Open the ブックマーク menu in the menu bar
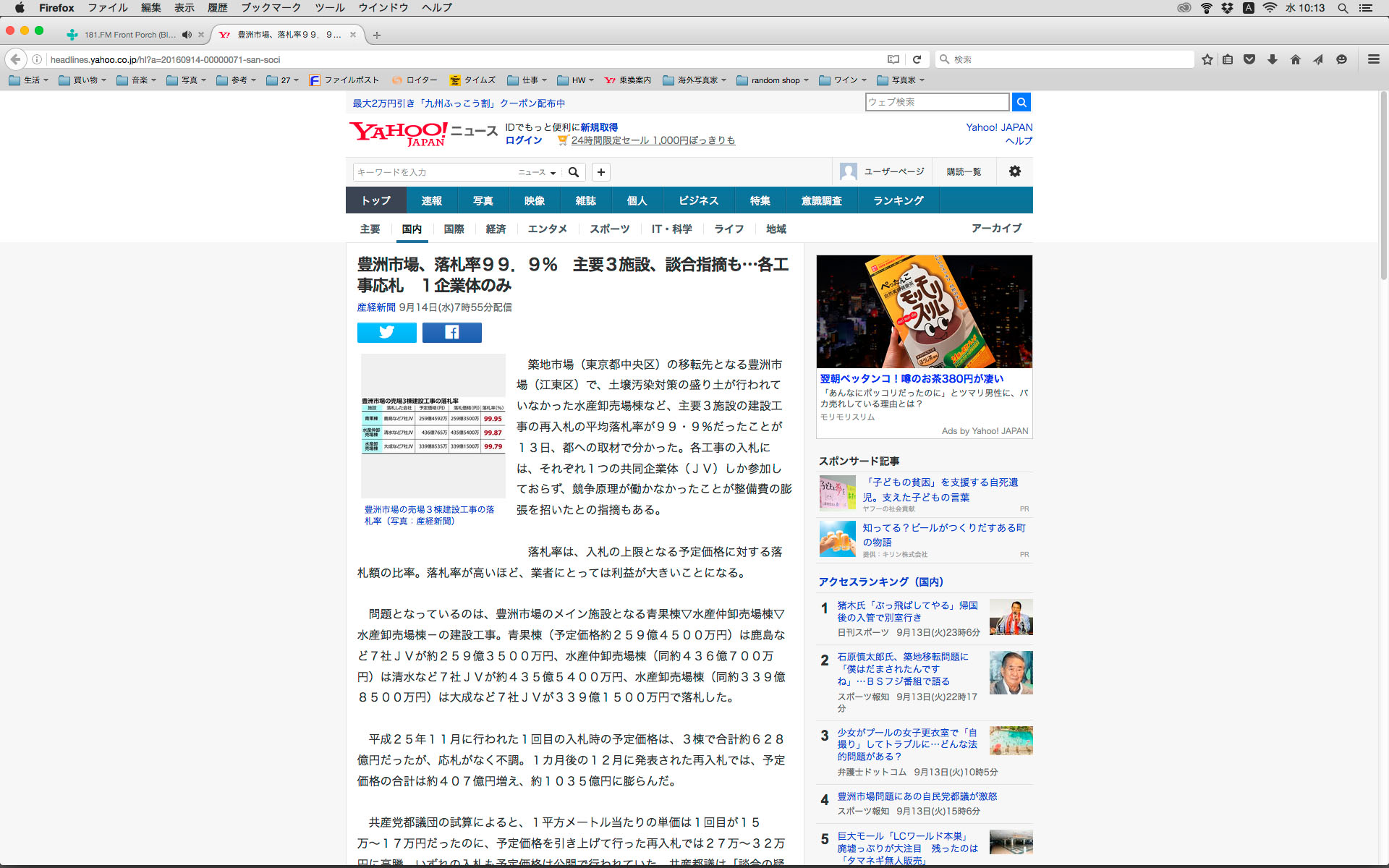The image size is (1389, 868). click(x=271, y=8)
